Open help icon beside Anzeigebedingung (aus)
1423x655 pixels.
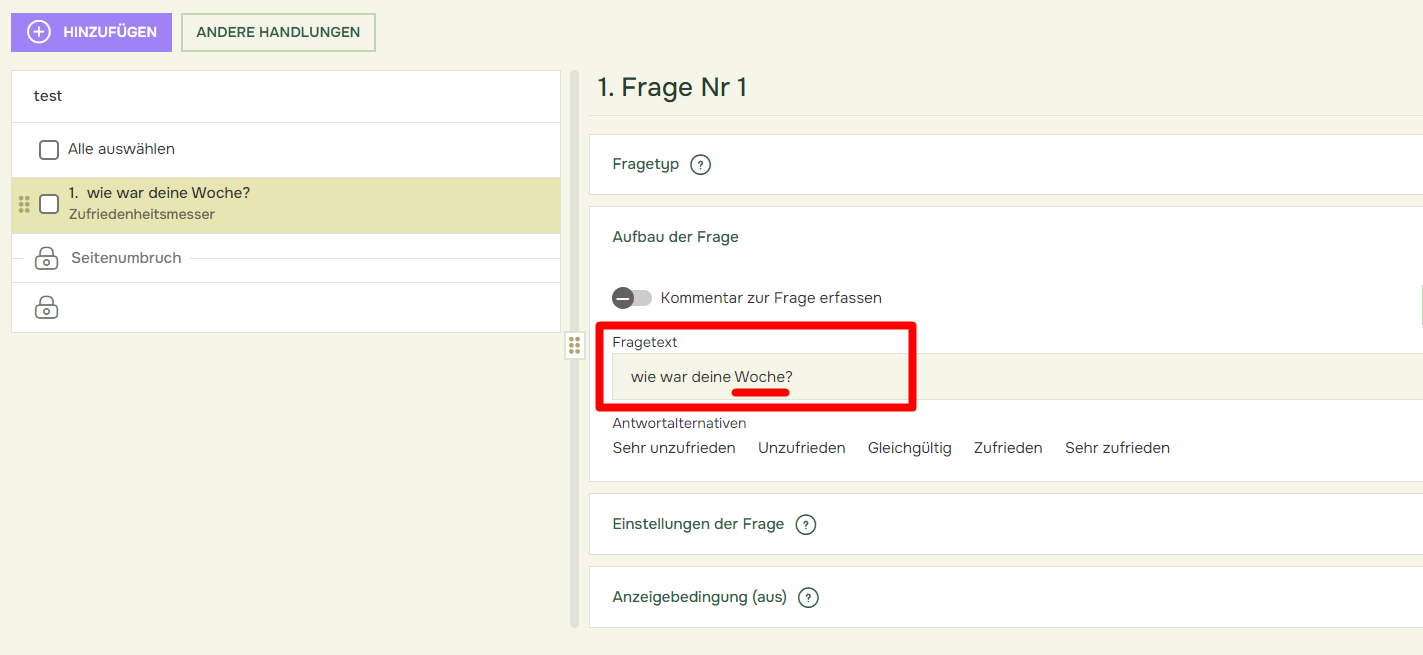[x=809, y=598]
